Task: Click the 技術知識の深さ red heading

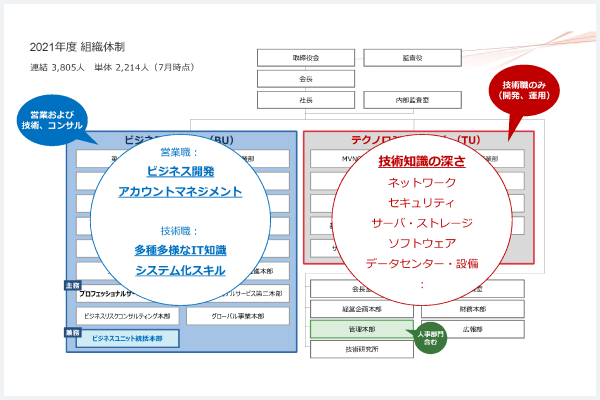Action: [421, 162]
